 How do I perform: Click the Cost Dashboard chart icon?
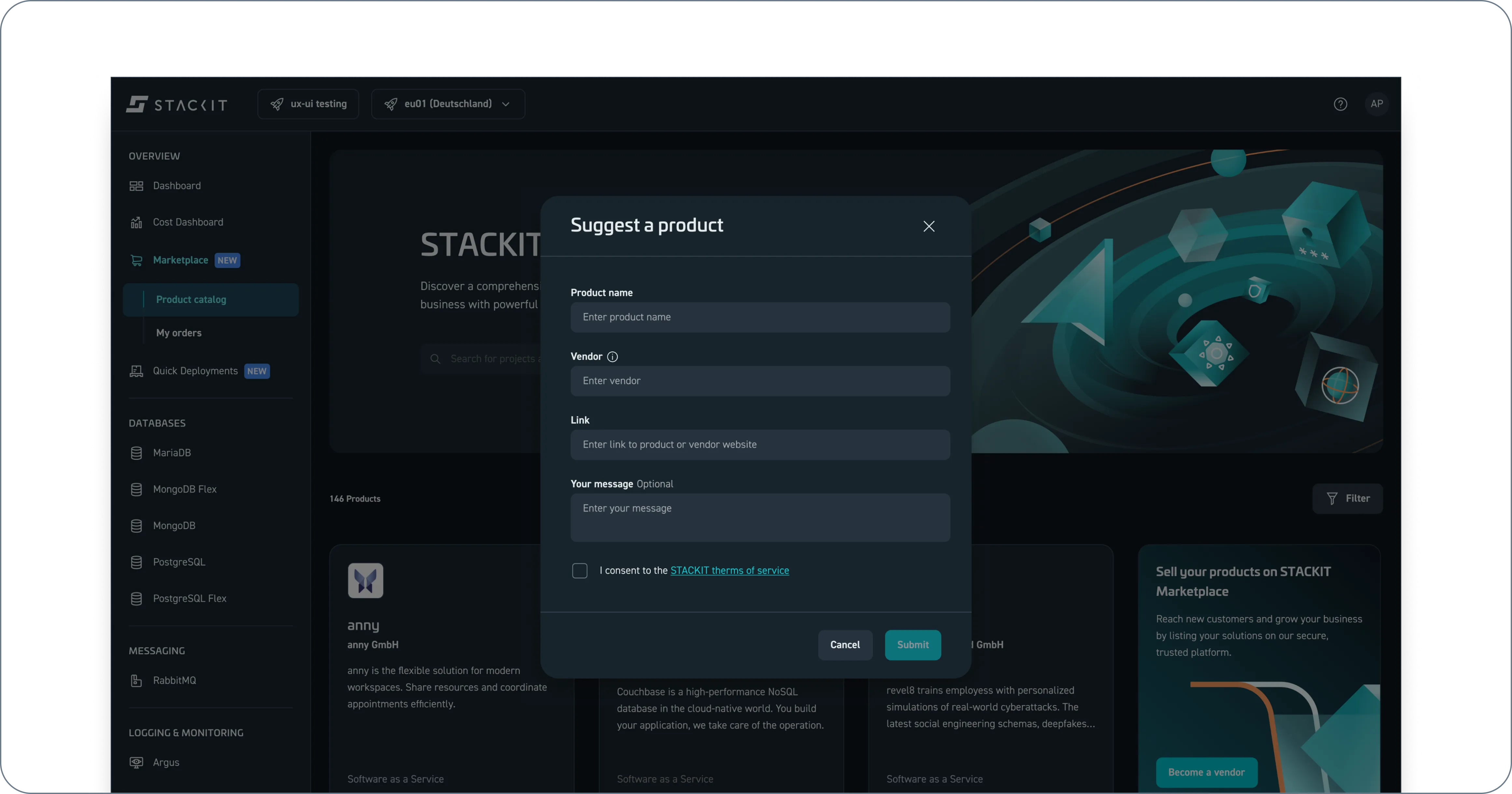(136, 222)
